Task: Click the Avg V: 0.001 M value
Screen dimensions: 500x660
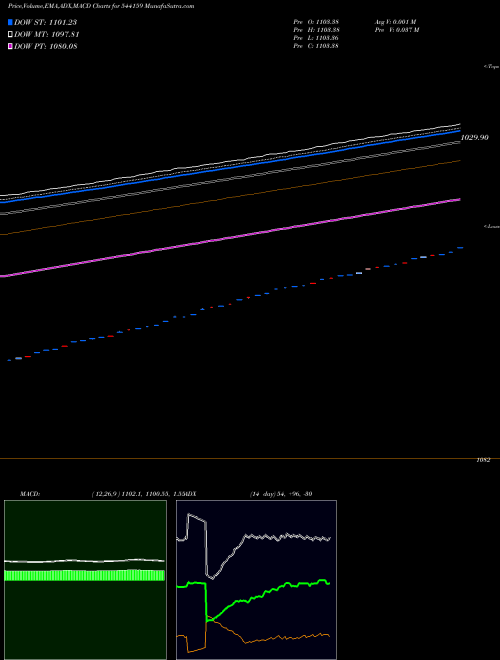Action: 396,22
